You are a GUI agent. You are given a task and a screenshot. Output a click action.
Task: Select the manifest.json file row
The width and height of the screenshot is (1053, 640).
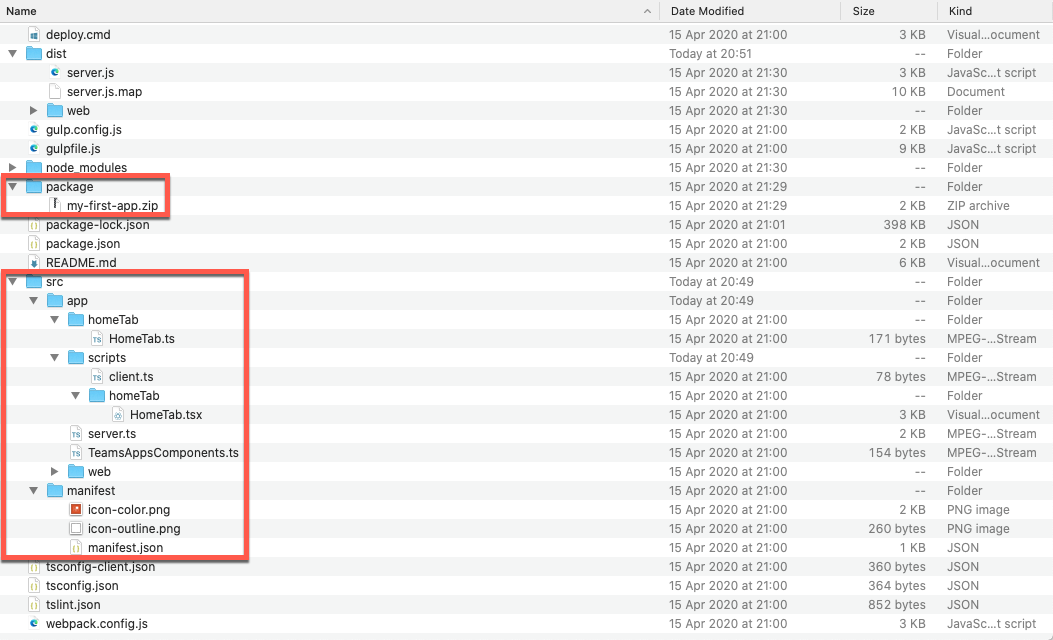coord(125,548)
